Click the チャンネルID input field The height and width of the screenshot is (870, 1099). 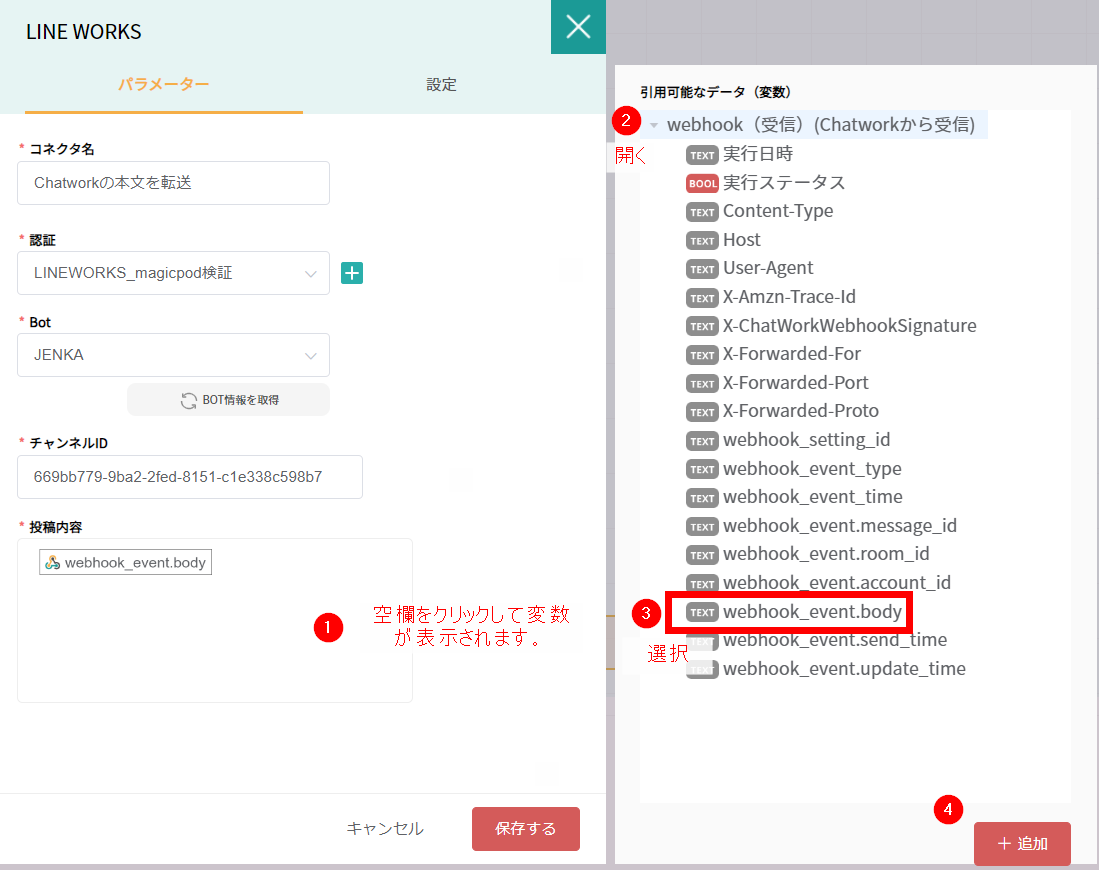(x=189, y=477)
